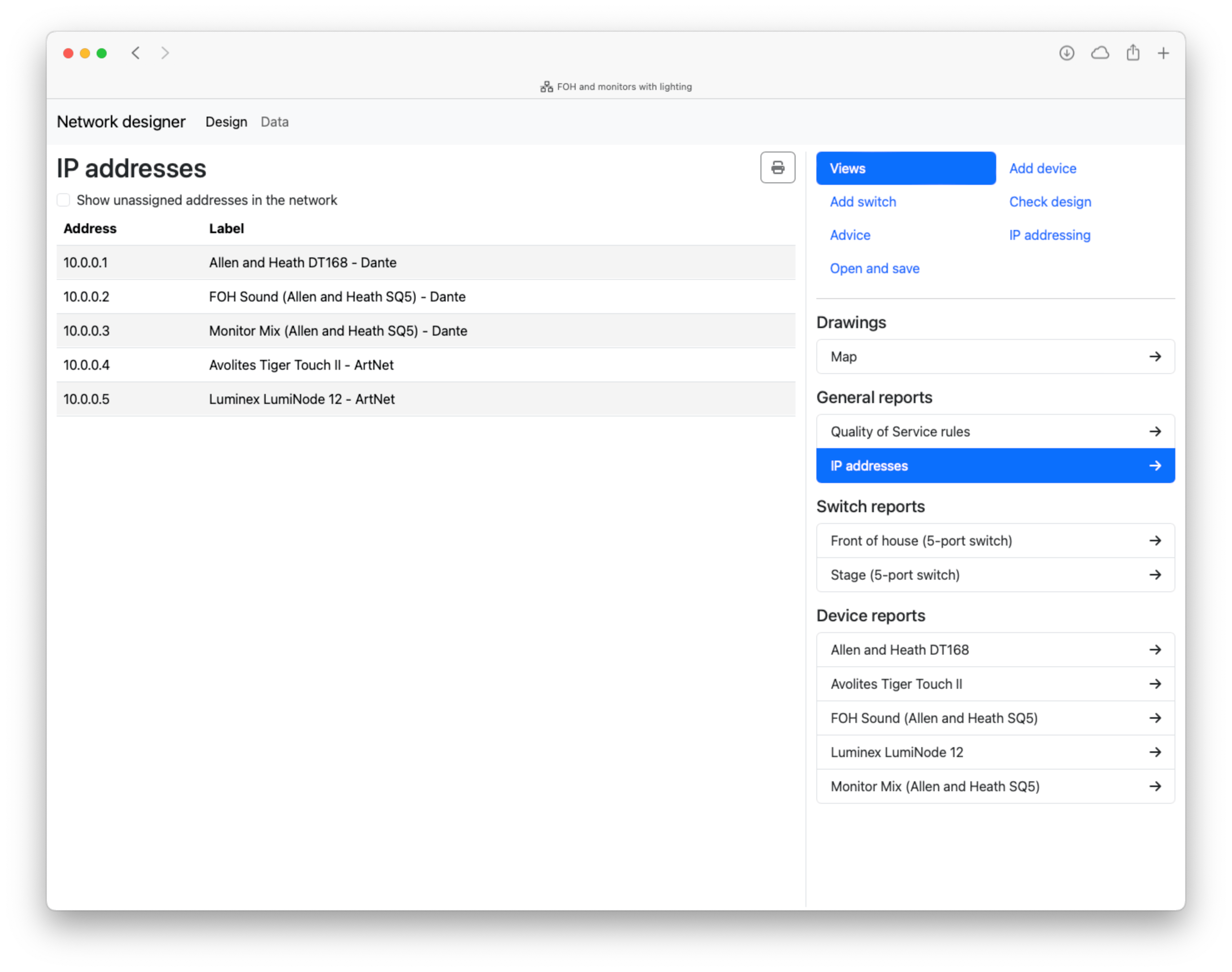
Task: Click the browser back arrow
Action: coord(135,52)
